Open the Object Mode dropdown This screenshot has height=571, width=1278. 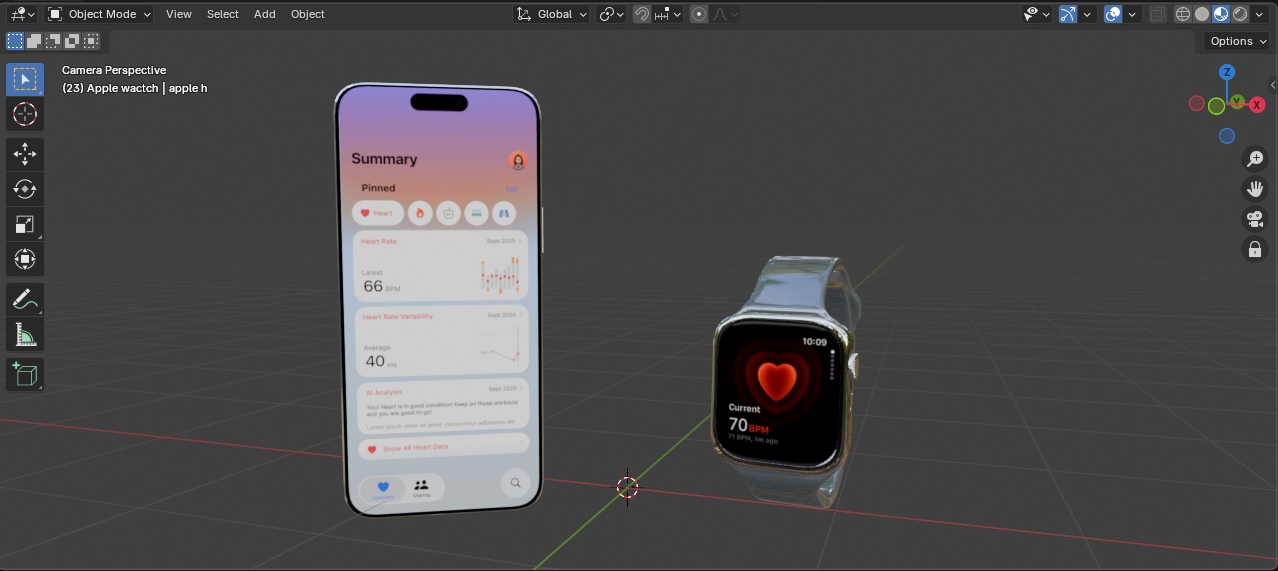pyautogui.click(x=99, y=14)
